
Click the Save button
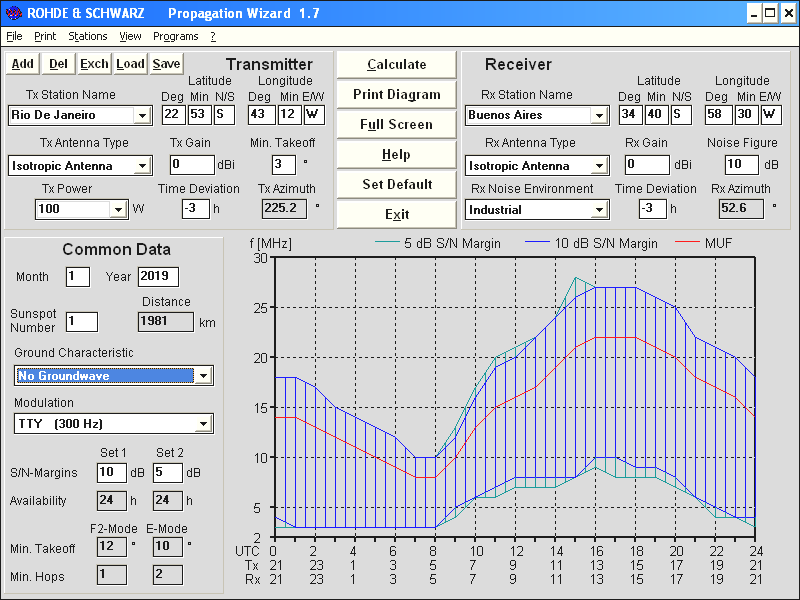166,64
